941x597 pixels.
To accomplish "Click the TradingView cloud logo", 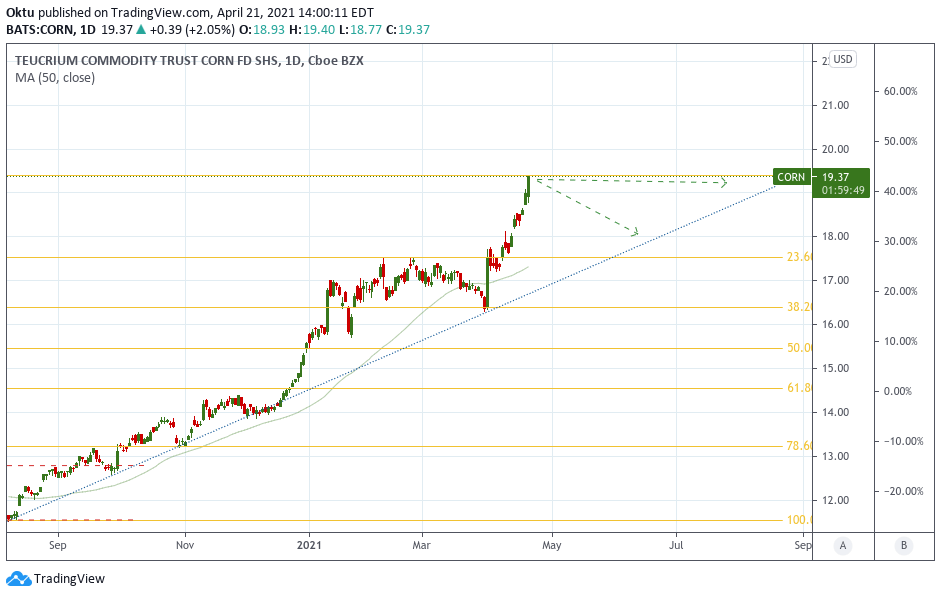I will pyautogui.click(x=20, y=578).
